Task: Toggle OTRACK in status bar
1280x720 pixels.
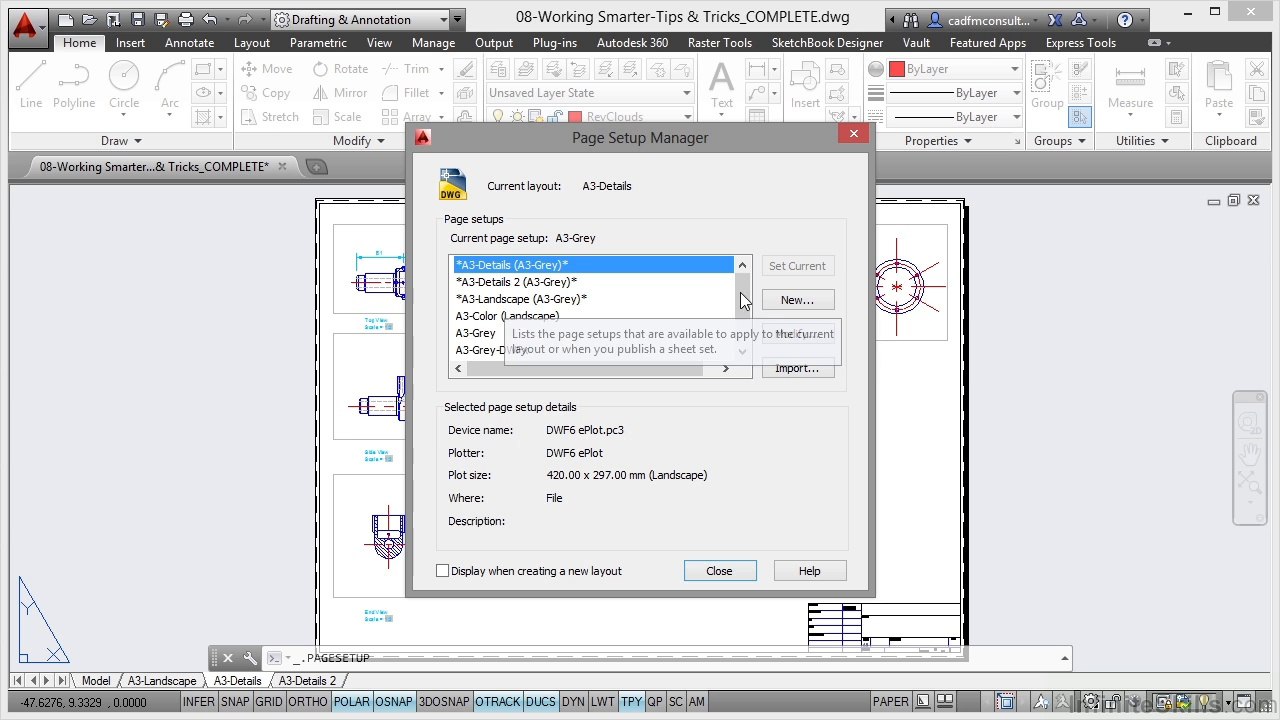Action: tap(498, 702)
